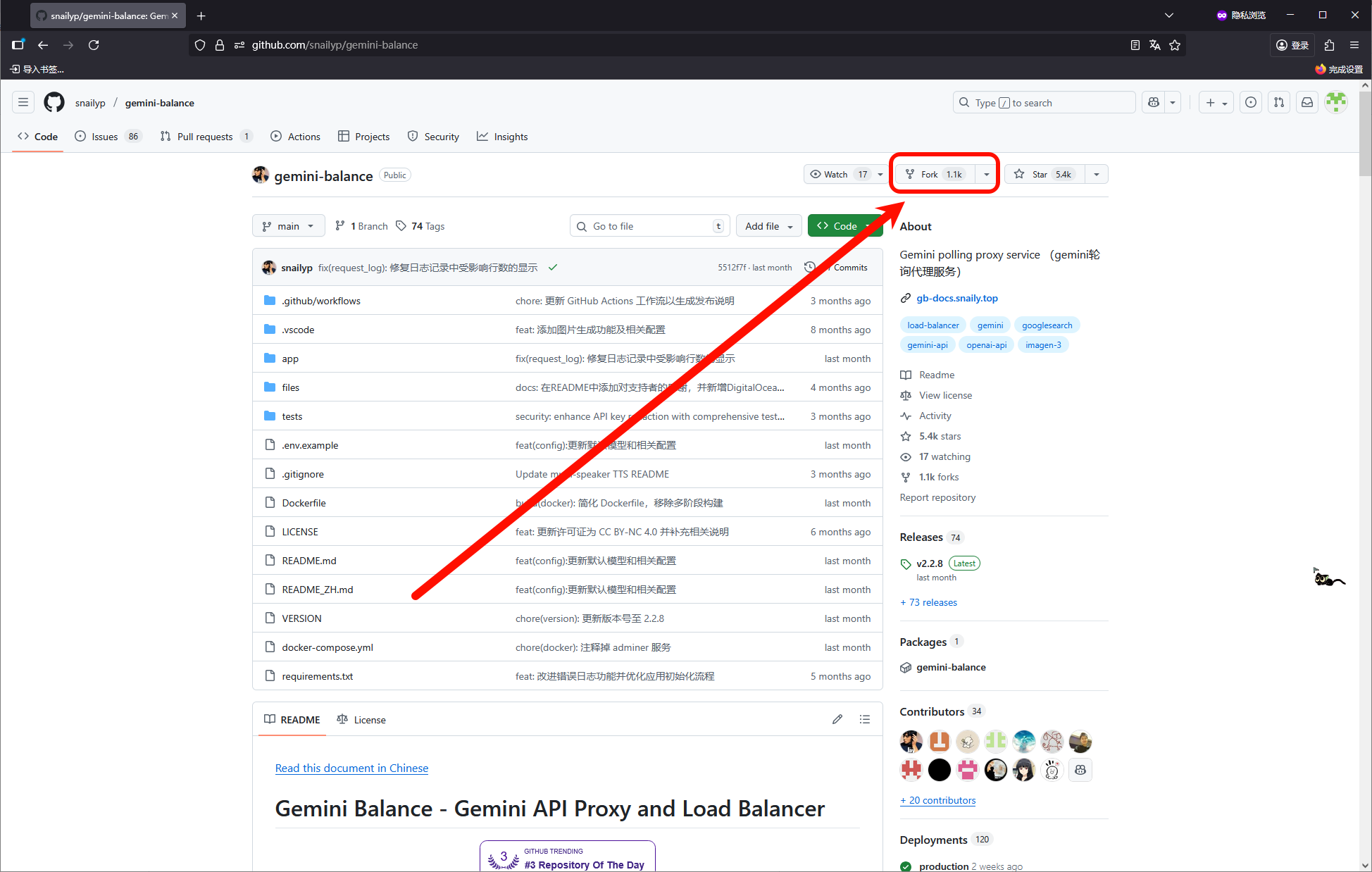Click the README edit pencil icon

click(837, 719)
